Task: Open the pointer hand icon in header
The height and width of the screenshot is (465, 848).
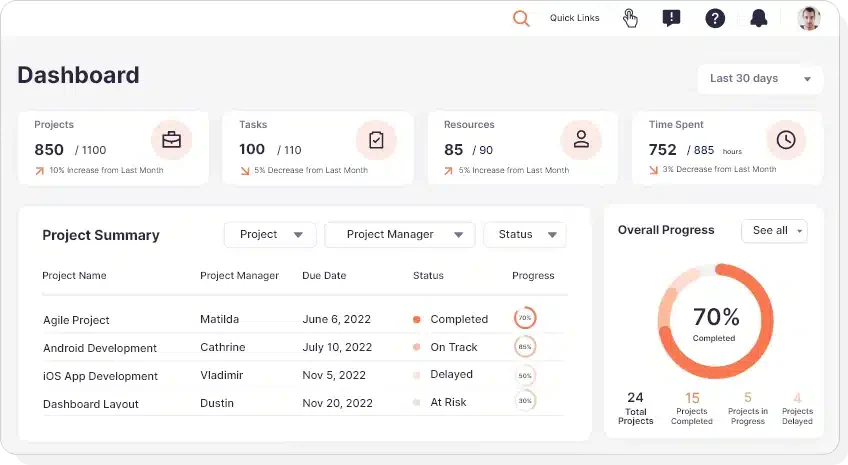Action: pos(630,18)
